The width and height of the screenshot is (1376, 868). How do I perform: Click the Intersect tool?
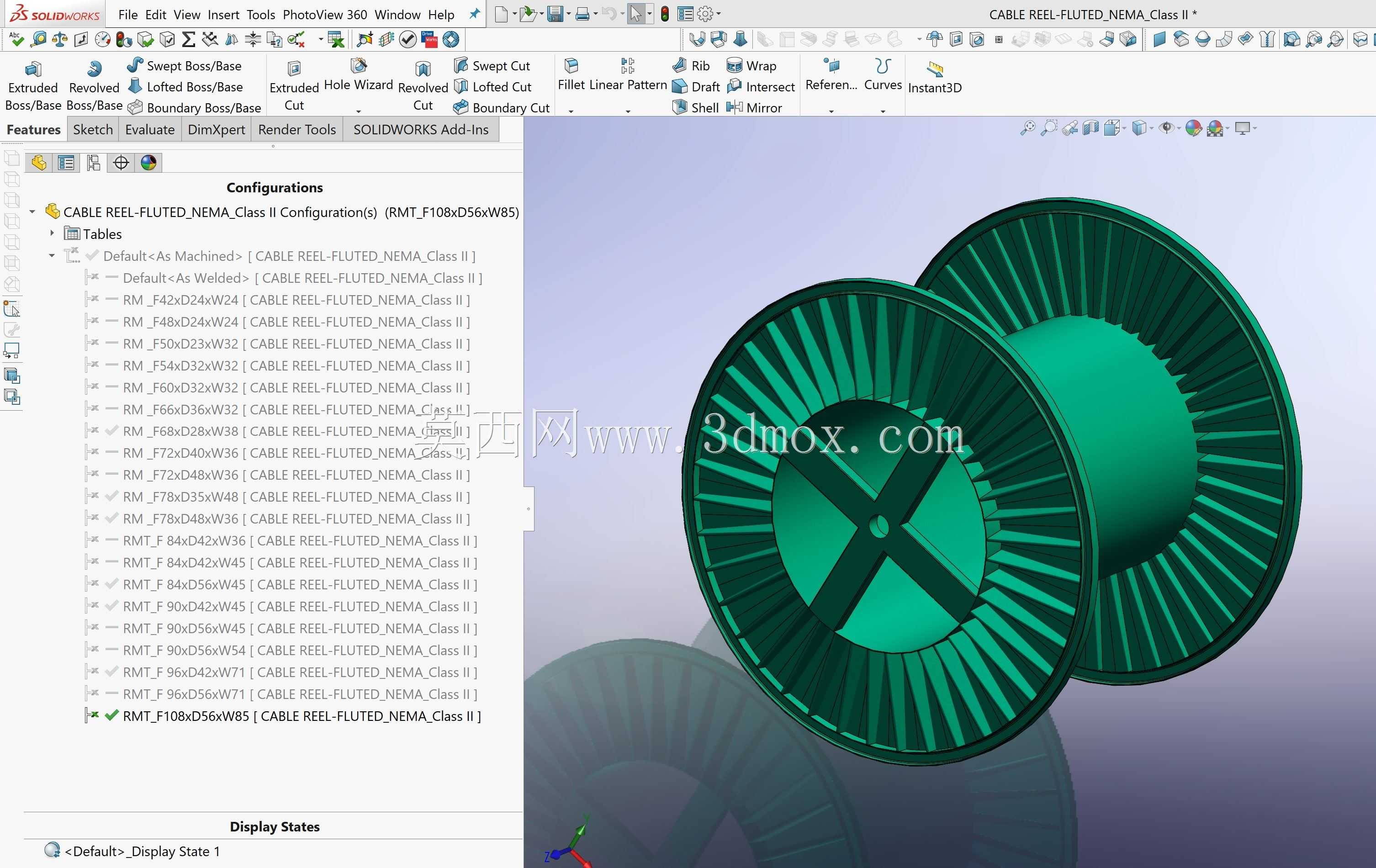click(761, 87)
